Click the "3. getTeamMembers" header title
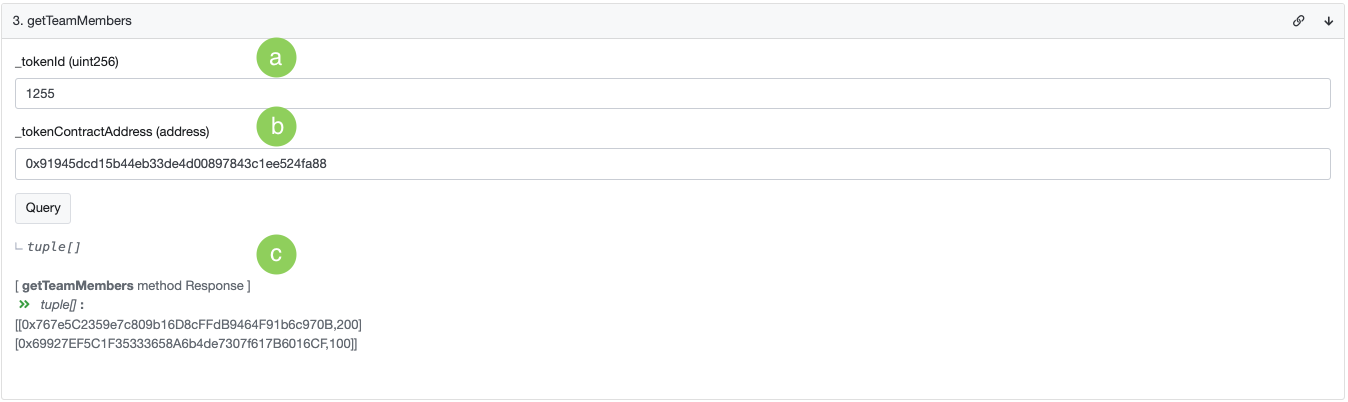Viewport: 1348px width, 402px height. pyautogui.click(x=72, y=20)
